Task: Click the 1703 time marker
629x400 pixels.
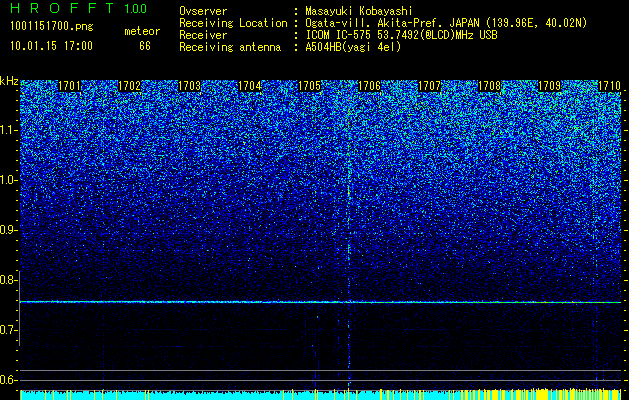Action: tap(189, 86)
